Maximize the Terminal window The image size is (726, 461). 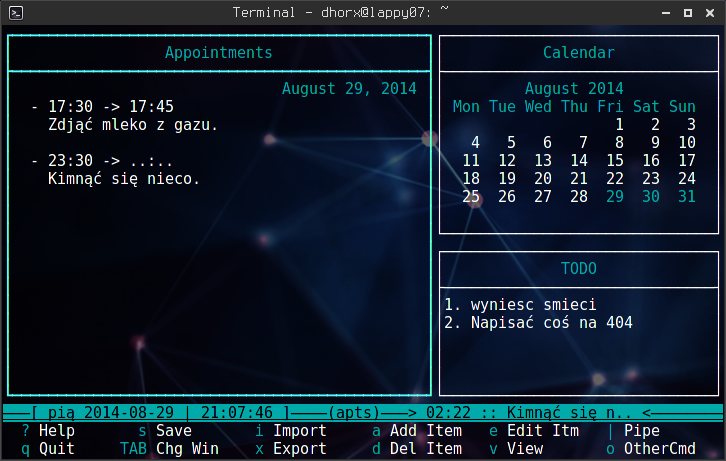coord(688,13)
